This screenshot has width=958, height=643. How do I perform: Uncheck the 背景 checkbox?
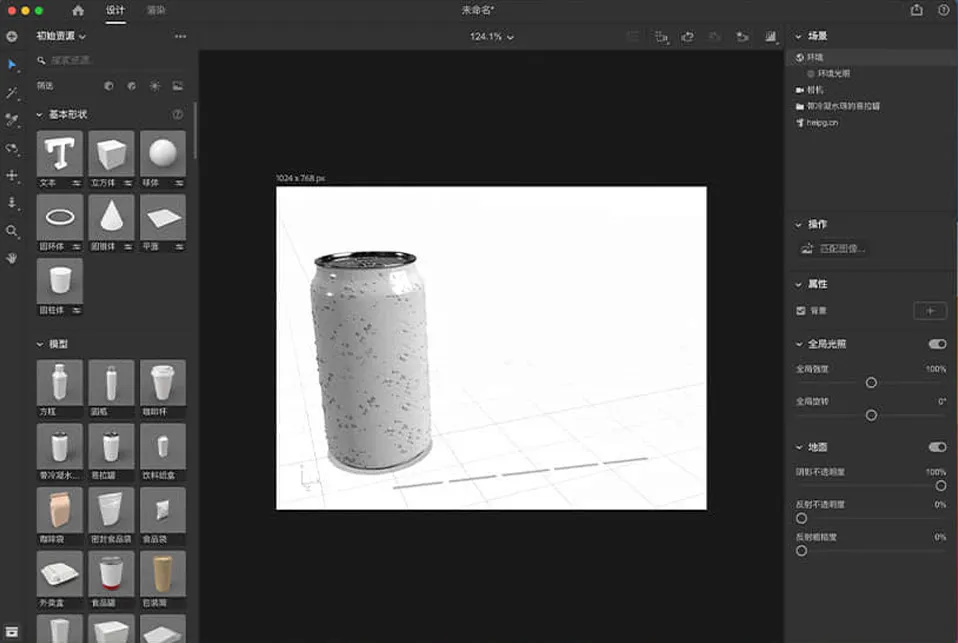point(800,311)
